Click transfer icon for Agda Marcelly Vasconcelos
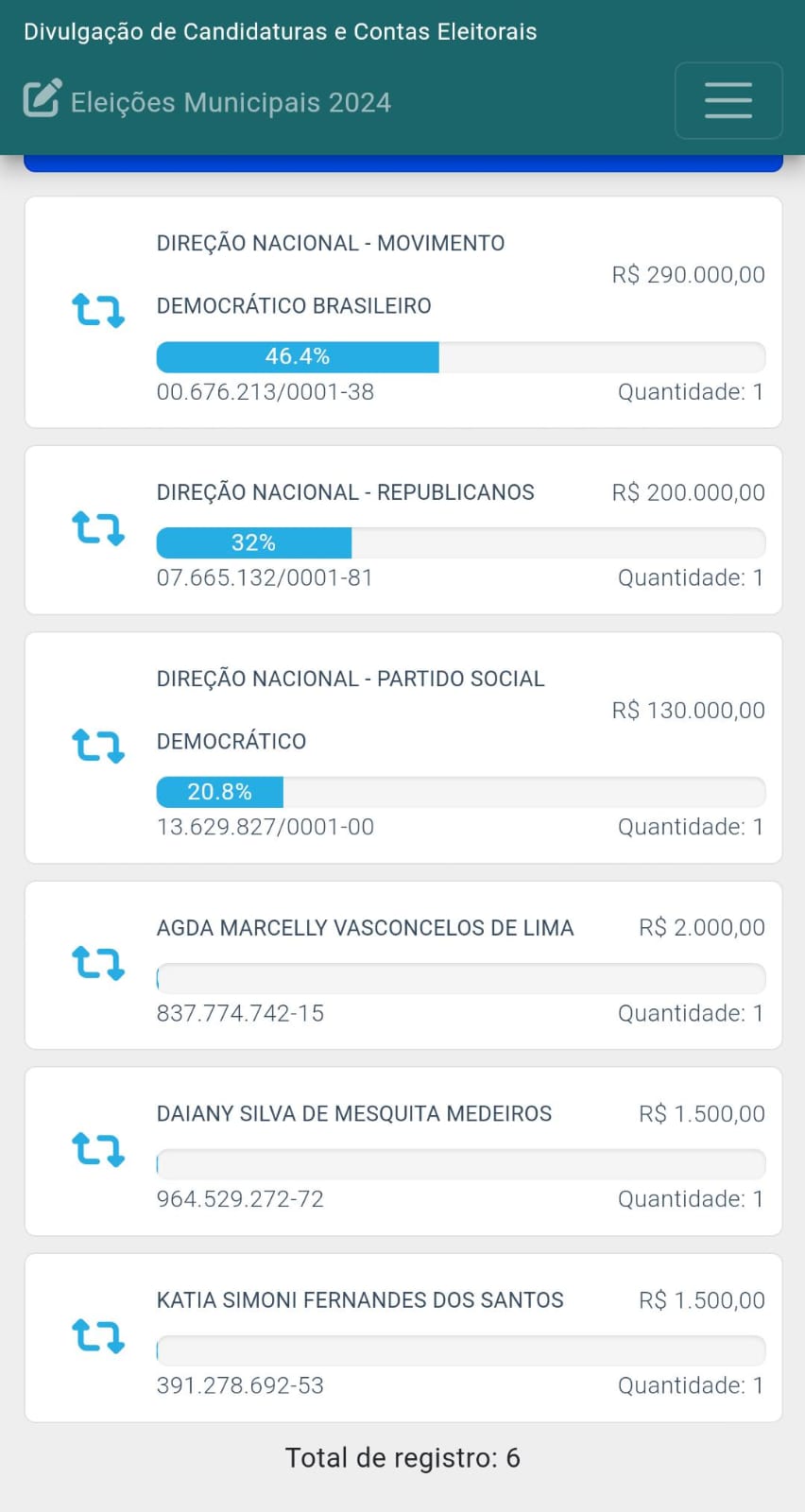Screen dimensions: 805x1512 98,963
